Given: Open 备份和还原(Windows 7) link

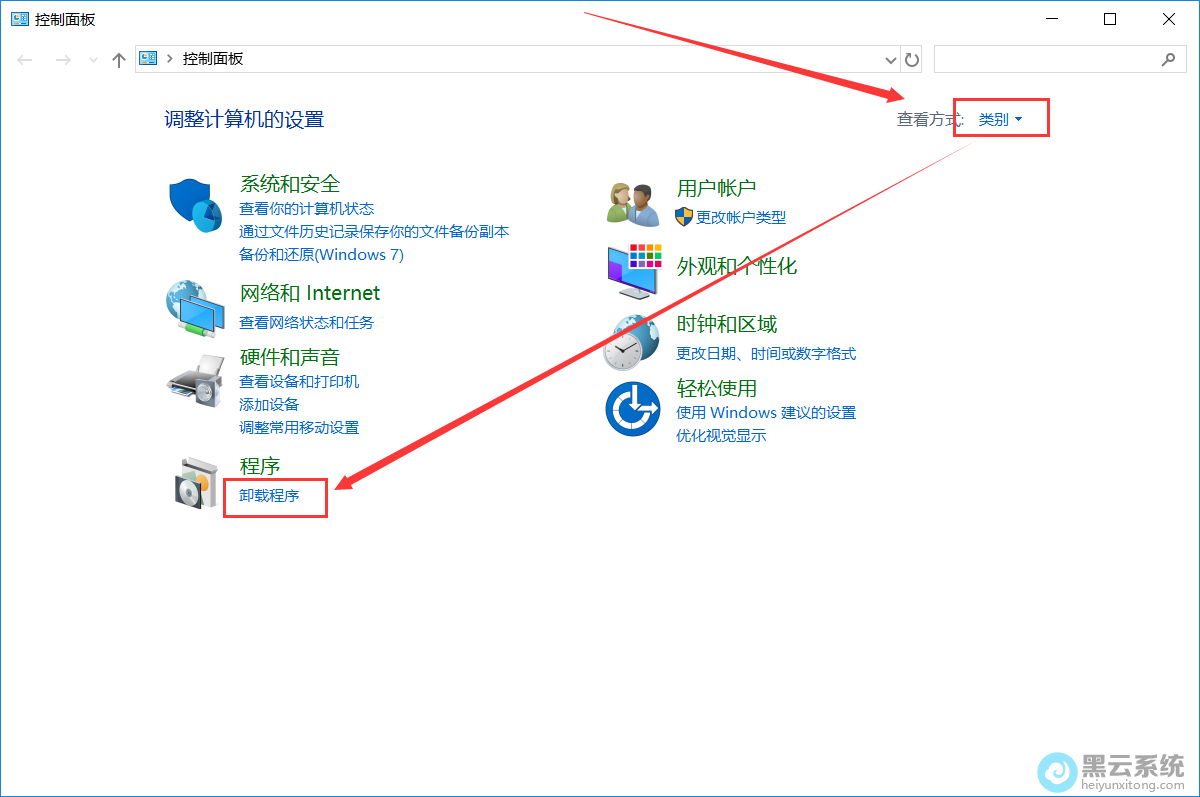Looking at the screenshot, I should click(321, 255).
